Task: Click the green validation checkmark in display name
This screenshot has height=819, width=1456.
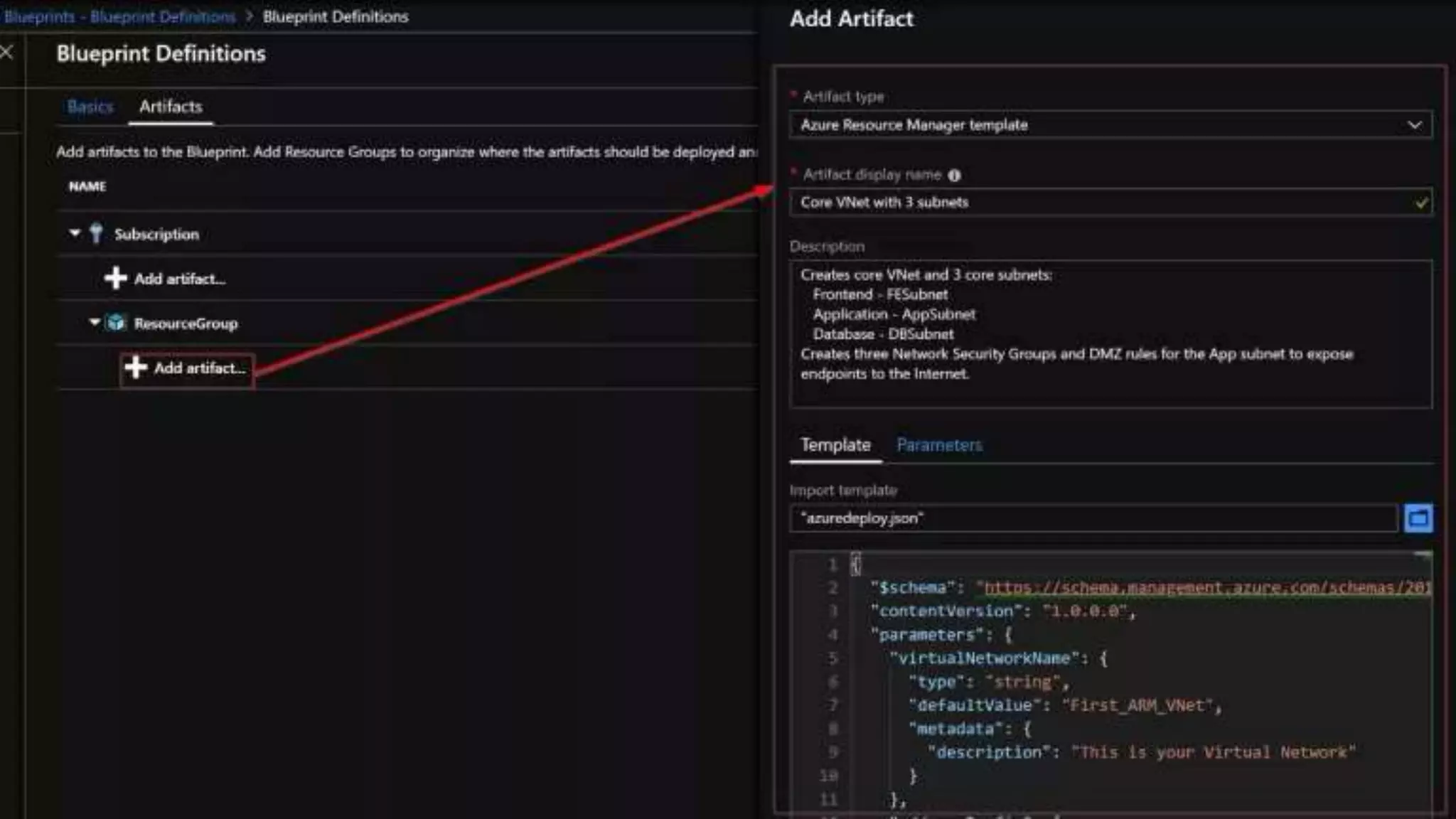Action: [1420, 203]
